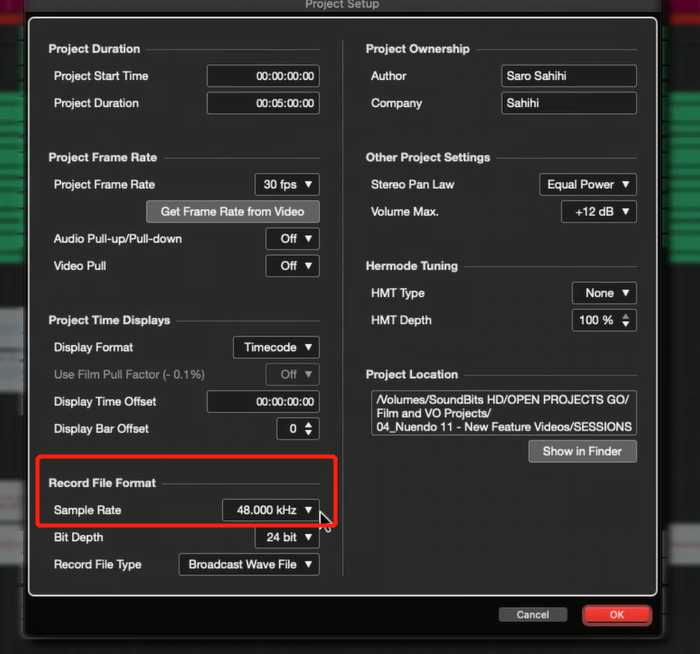Click Get Frame Rate from Video button
Screen dimensions: 700x654
point(233,211)
